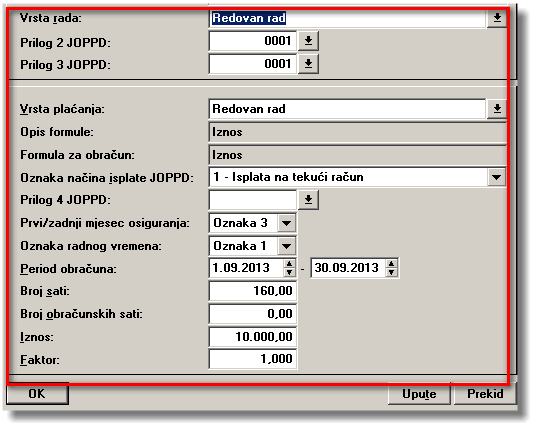Select the empty Prilog 4 JOPPD field
The width and height of the screenshot is (538, 430).
(x=253, y=200)
